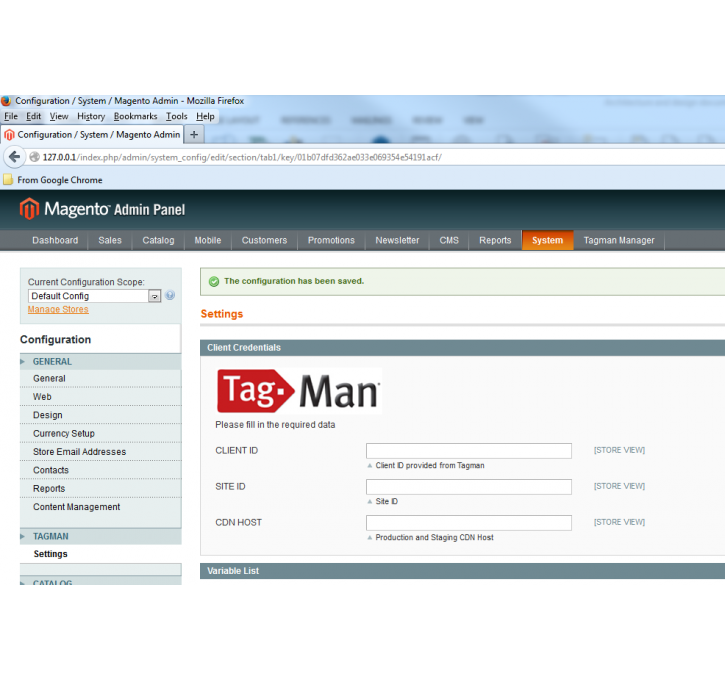Image resolution: width=725 pixels, height=680 pixels.
Task: Click the success checkmark icon
Action: (x=214, y=282)
